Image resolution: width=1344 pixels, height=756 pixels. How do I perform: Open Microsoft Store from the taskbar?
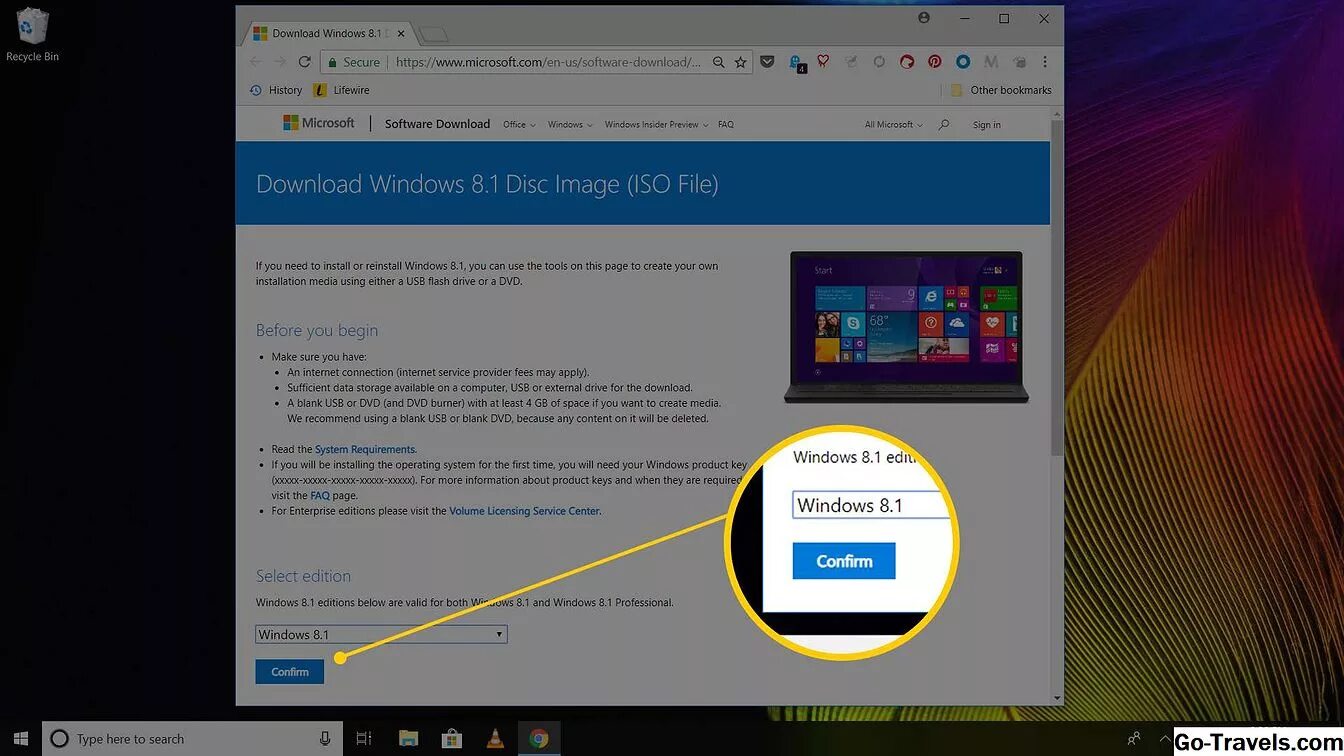451,739
